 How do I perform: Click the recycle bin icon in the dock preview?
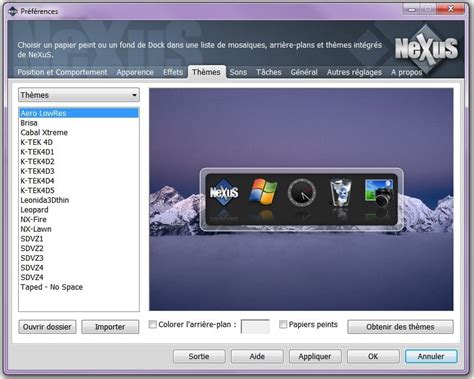pos(340,192)
